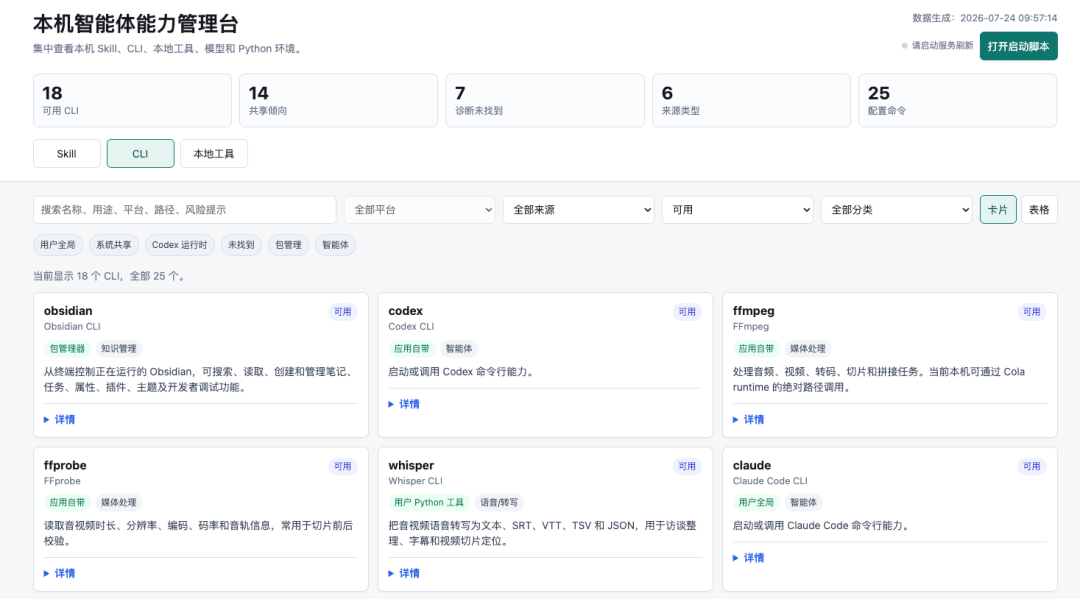Toggle the 未找到 filter chip
The width and height of the screenshot is (1080, 599).
tap(241, 244)
